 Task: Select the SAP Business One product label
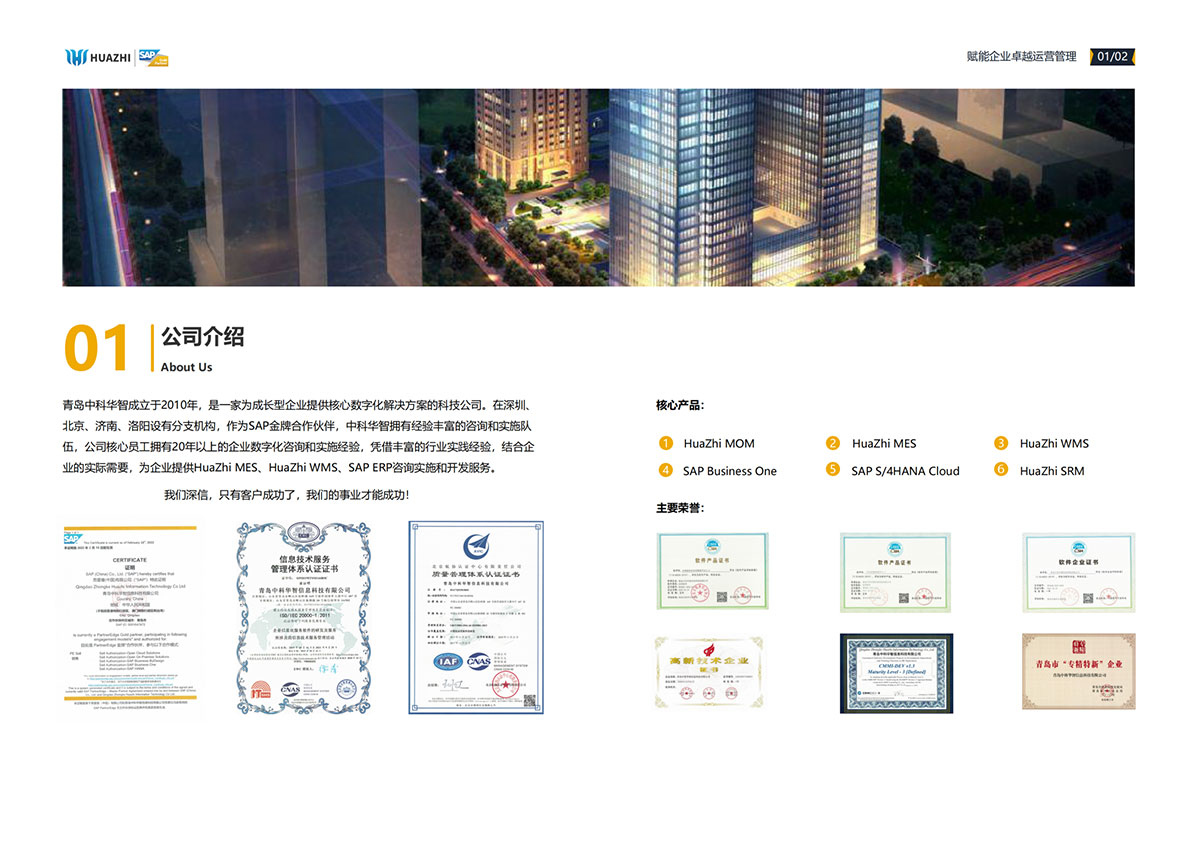(x=730, y=471)
